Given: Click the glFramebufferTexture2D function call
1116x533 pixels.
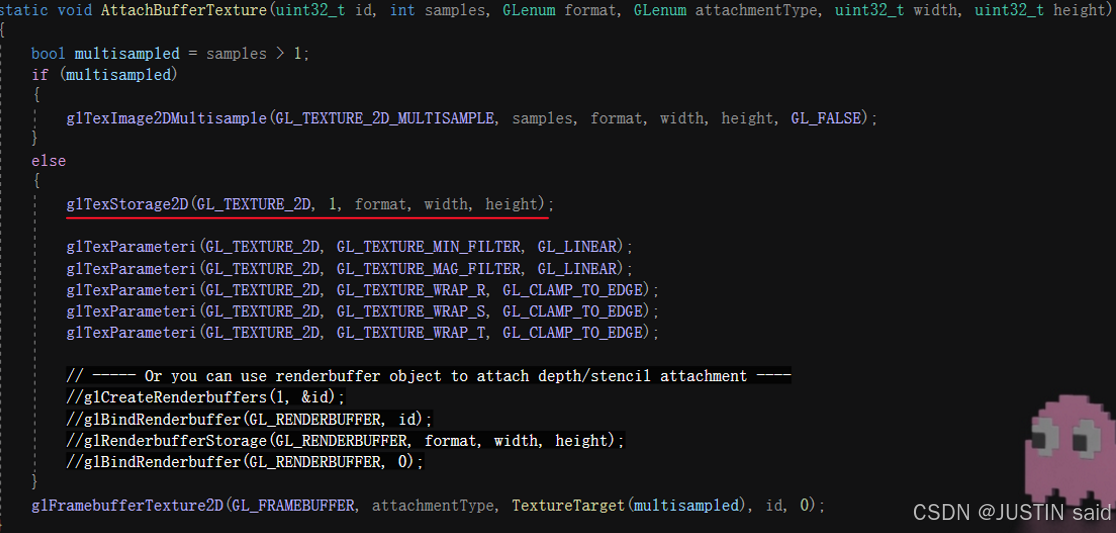Looking at the screenshot, I should click(127, 506).
